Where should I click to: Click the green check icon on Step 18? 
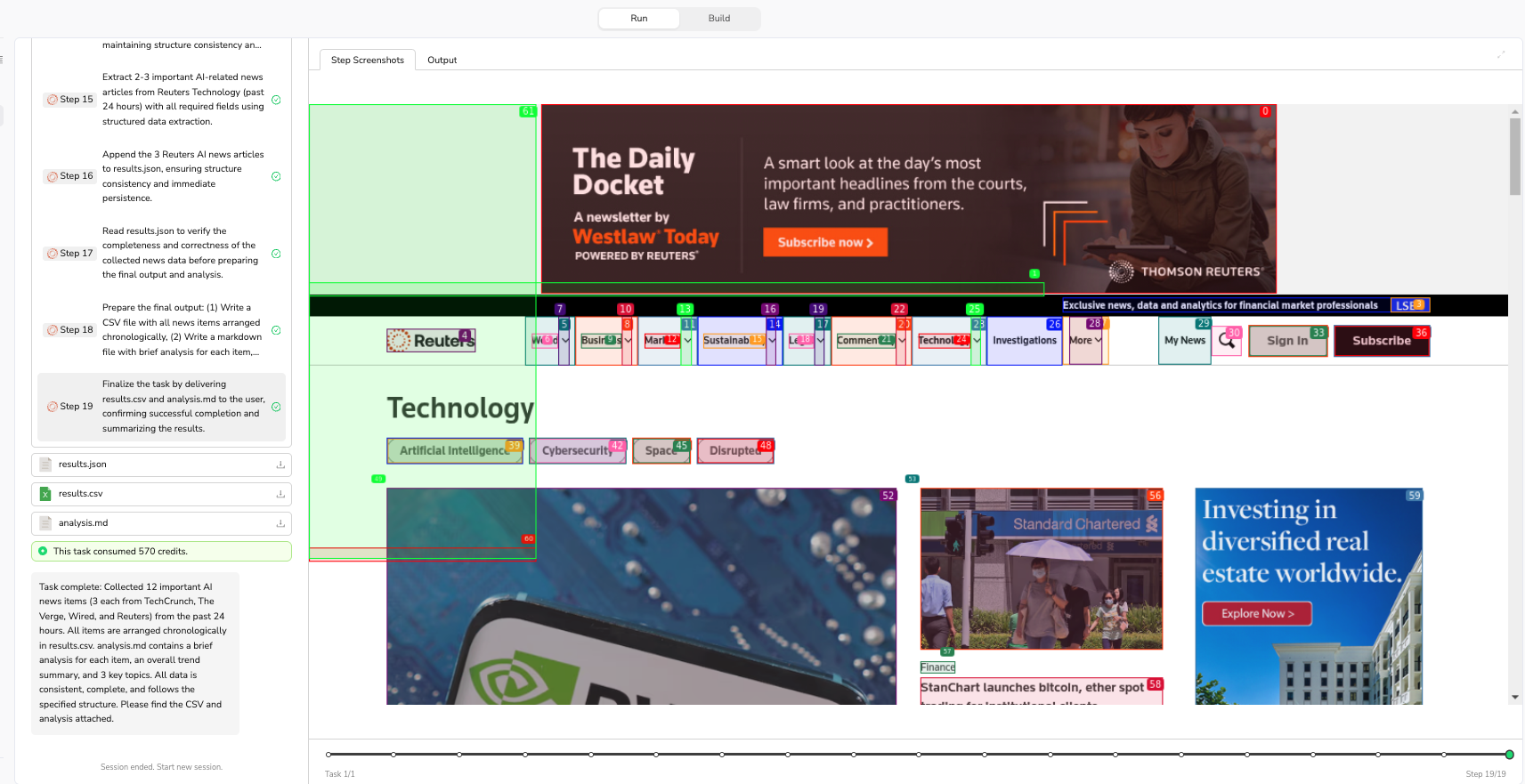pos(276,330)
